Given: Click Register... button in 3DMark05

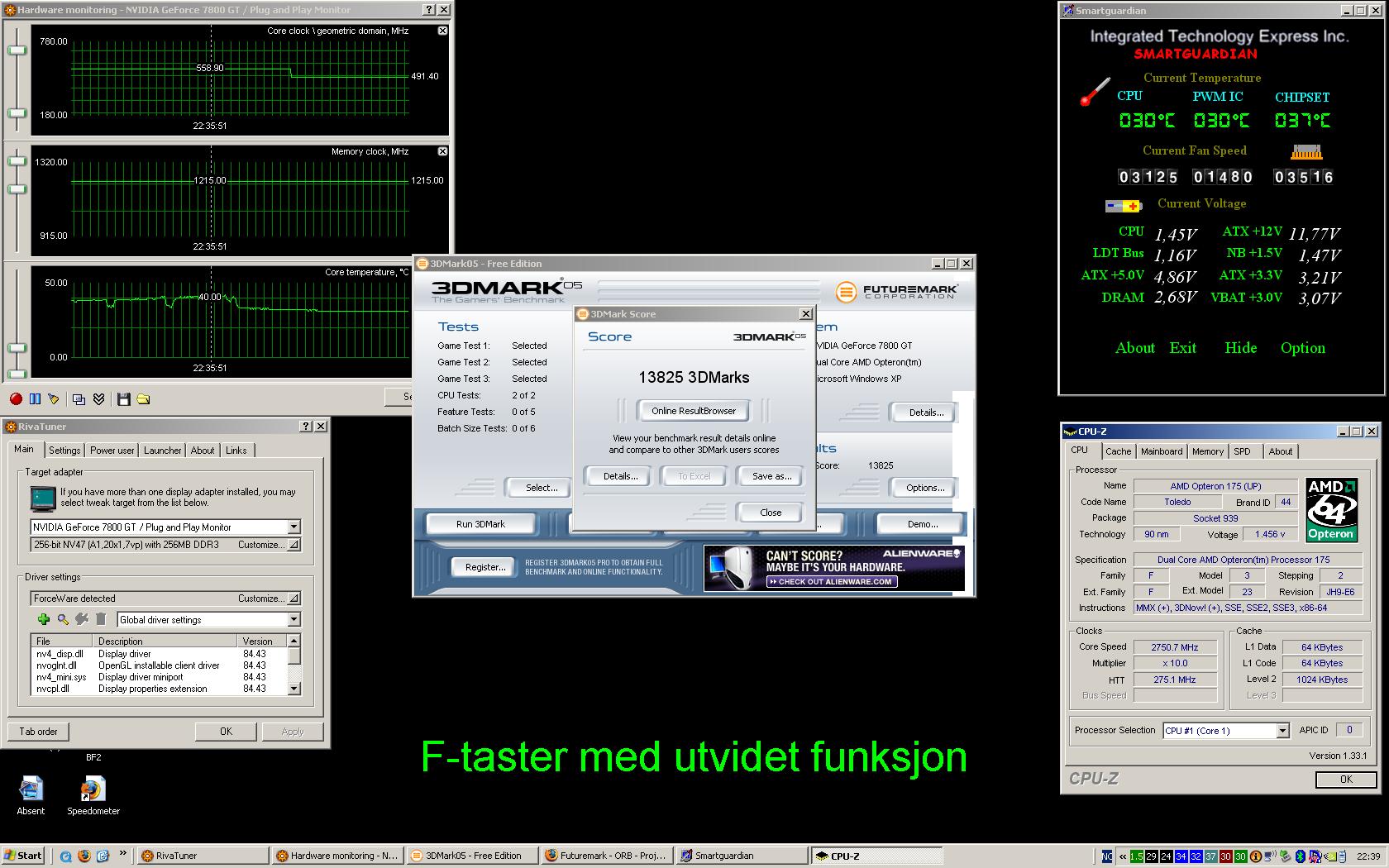Looking at the screenshot, I should [485, 567].
